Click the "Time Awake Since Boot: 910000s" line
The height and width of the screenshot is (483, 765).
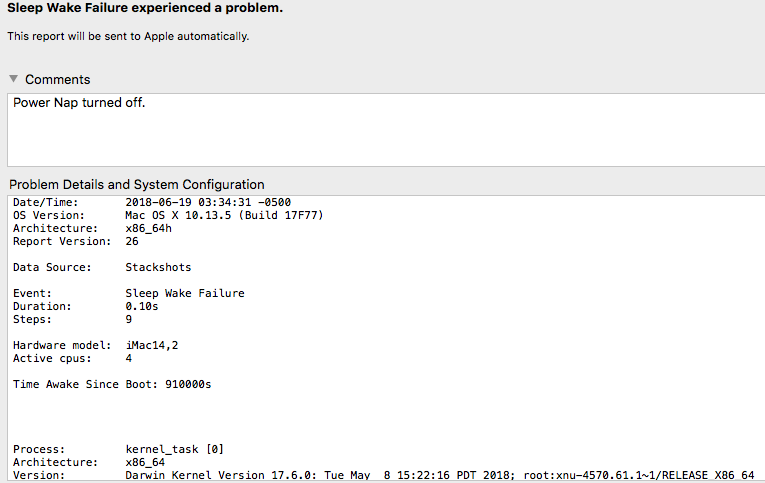tap(112, 385)
